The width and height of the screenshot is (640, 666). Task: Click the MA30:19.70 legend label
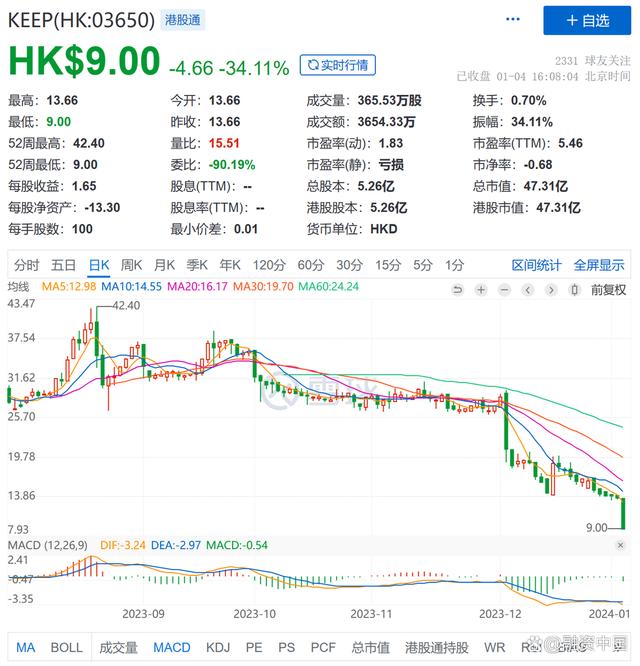[263, 287]
